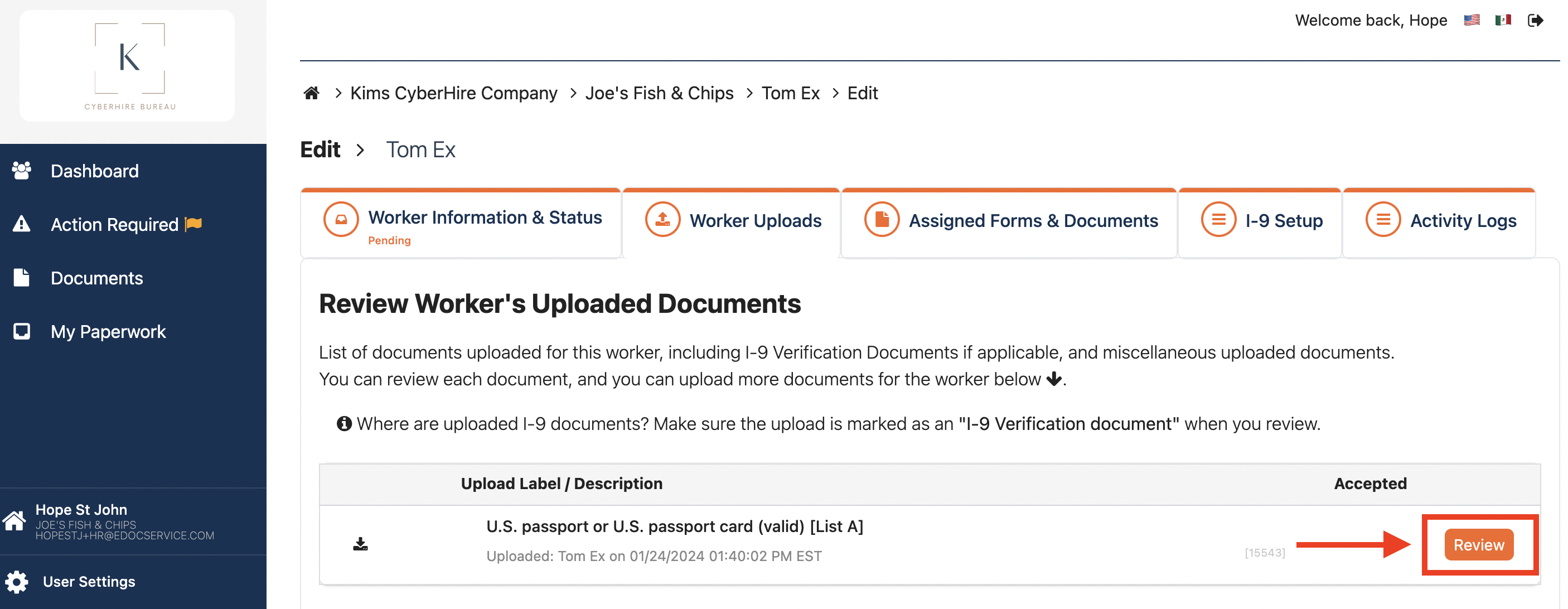
Task: Go to the I-9 Setup tab
Action: pyautogui.click(x=1260, y=224)
